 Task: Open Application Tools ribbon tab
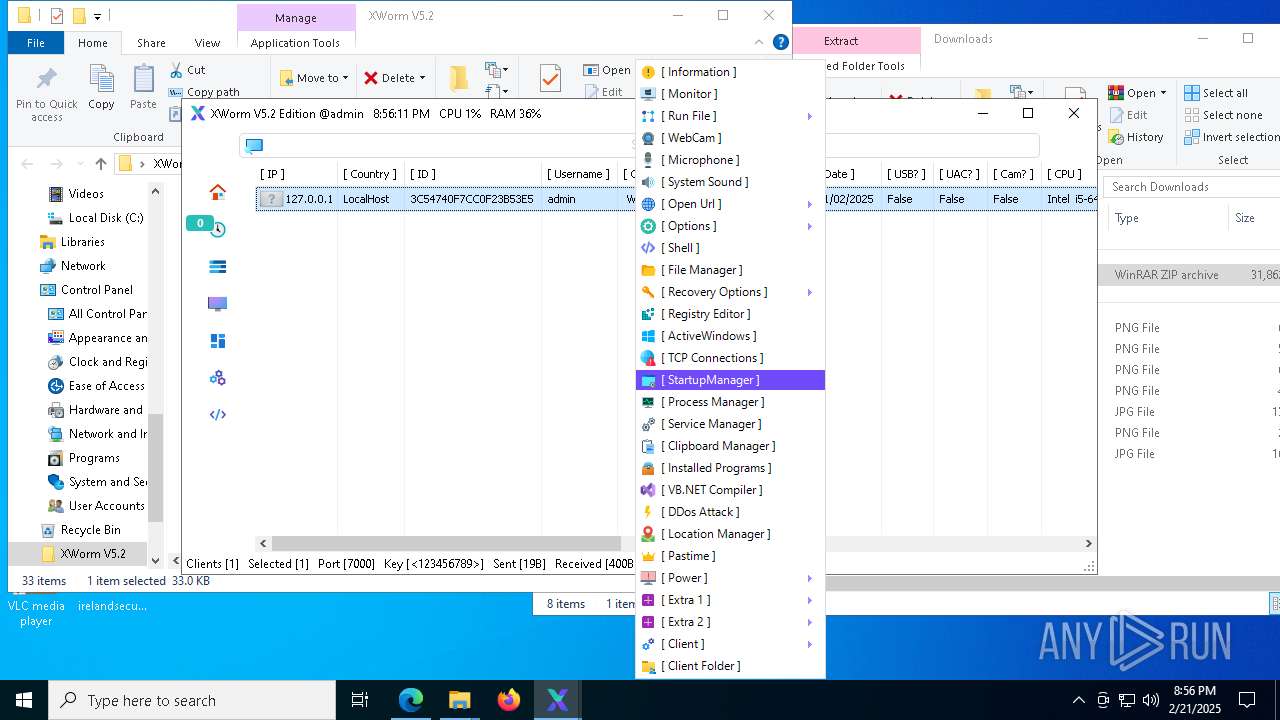pos(295,43)
